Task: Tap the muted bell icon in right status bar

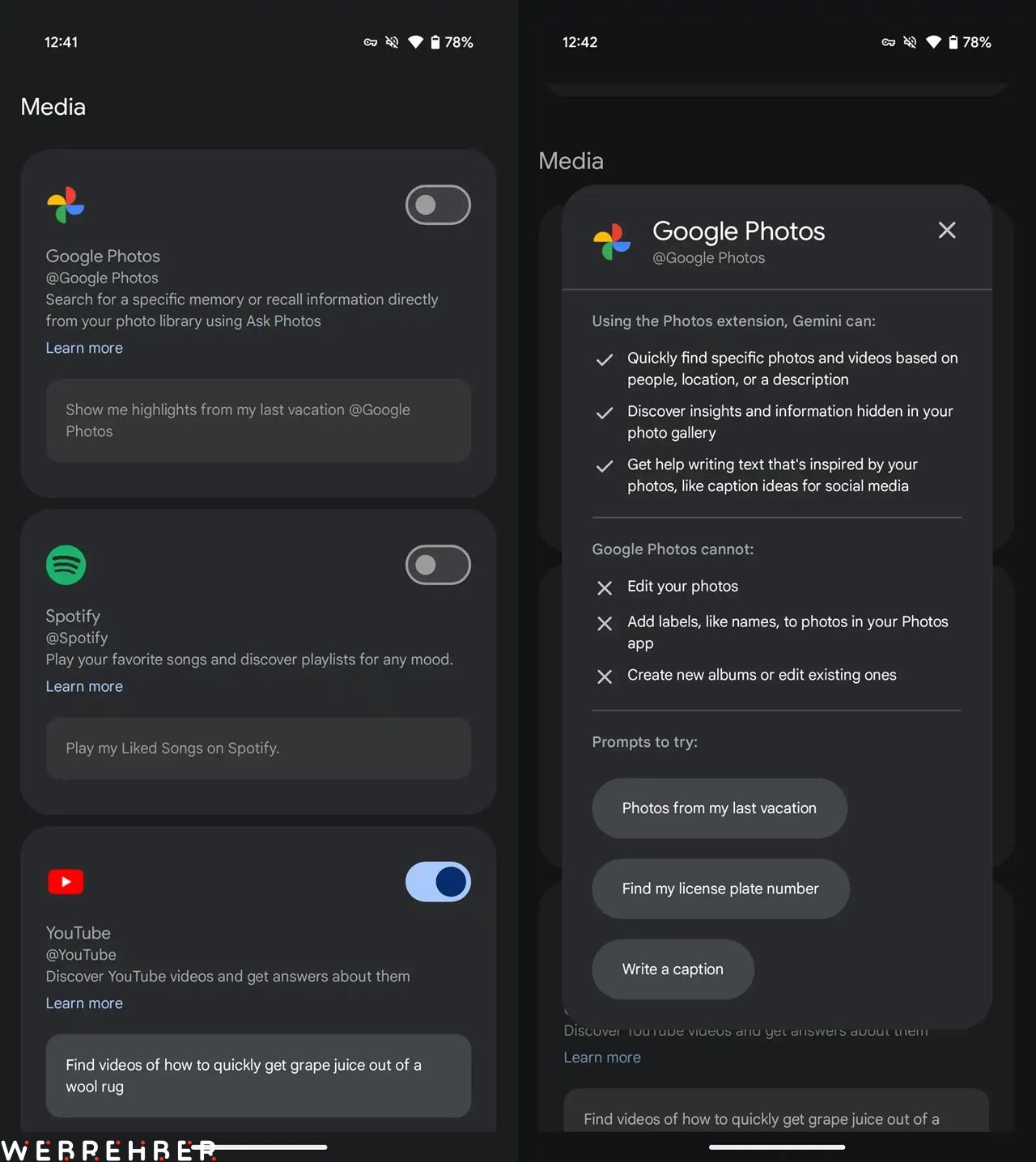Action: click(x=910, y=42)
